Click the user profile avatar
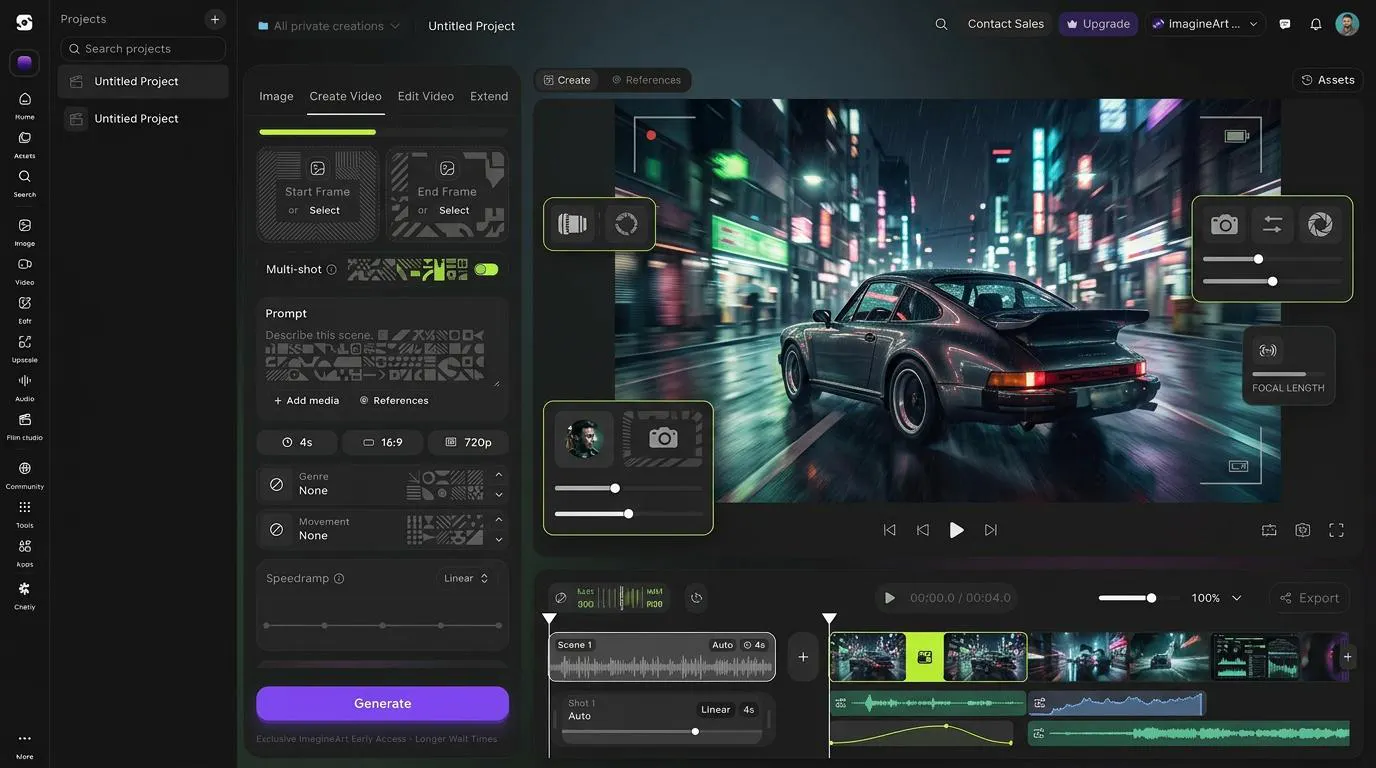Image resolution: width=1376 pixels, height=768 pixels. click(1347, 24)
